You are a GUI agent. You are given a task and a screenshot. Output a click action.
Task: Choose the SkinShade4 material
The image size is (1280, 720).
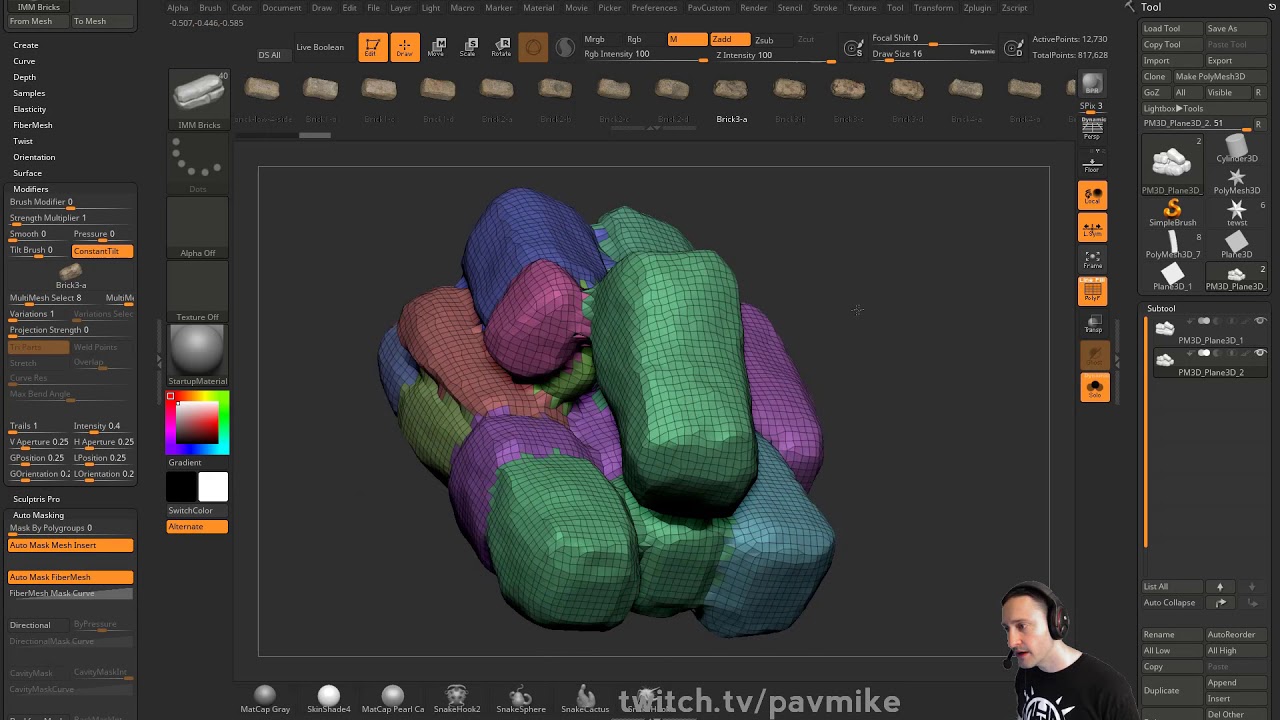click(x=329, y=699)
